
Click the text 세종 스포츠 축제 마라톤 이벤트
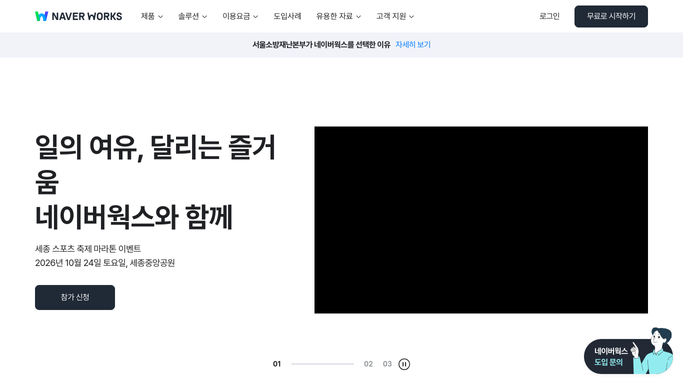(x=88, y=249)
